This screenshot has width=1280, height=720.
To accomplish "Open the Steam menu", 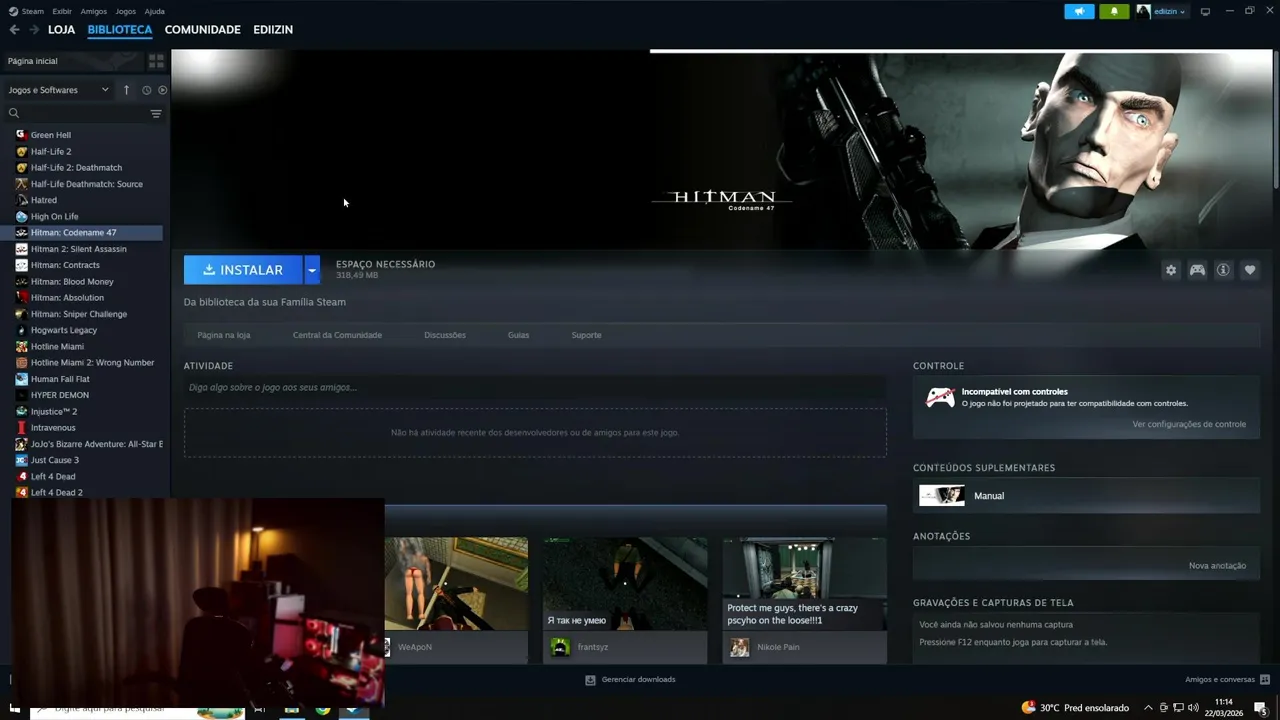I will pyautogui.click(x=27, y=11).
